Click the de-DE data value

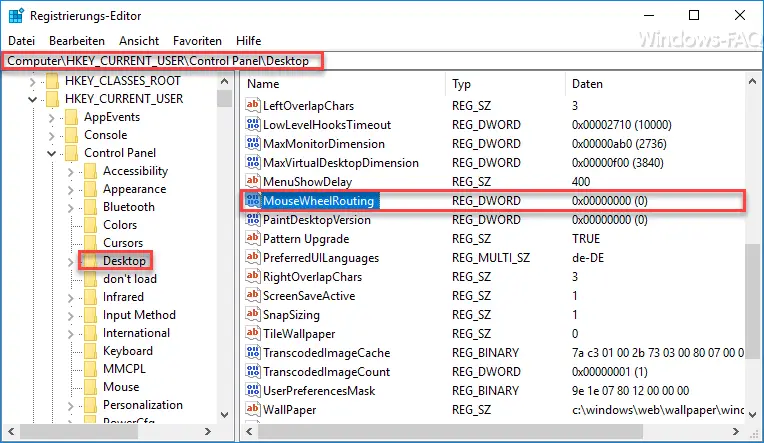[x=588, y=258]
